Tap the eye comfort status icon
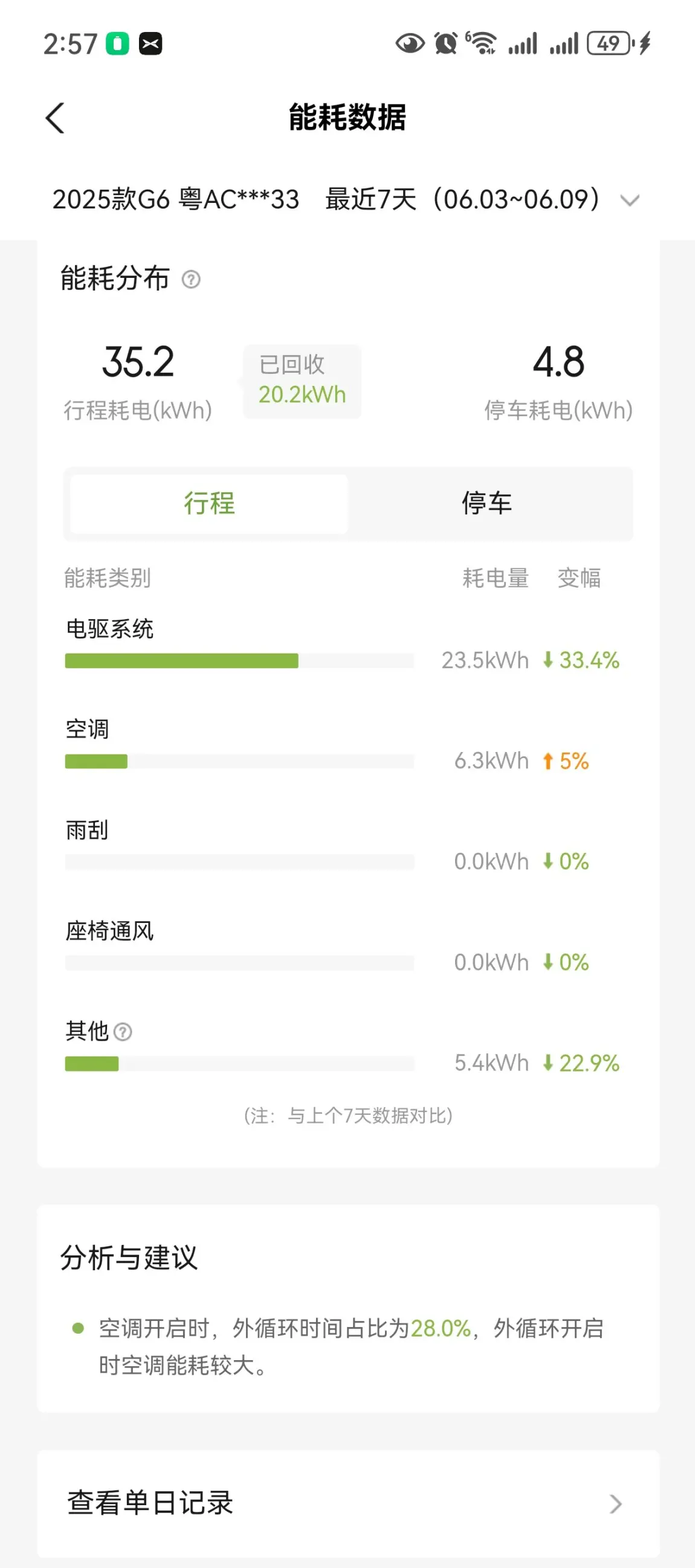Screen dimensions: 695x1568 pos(410,43)
